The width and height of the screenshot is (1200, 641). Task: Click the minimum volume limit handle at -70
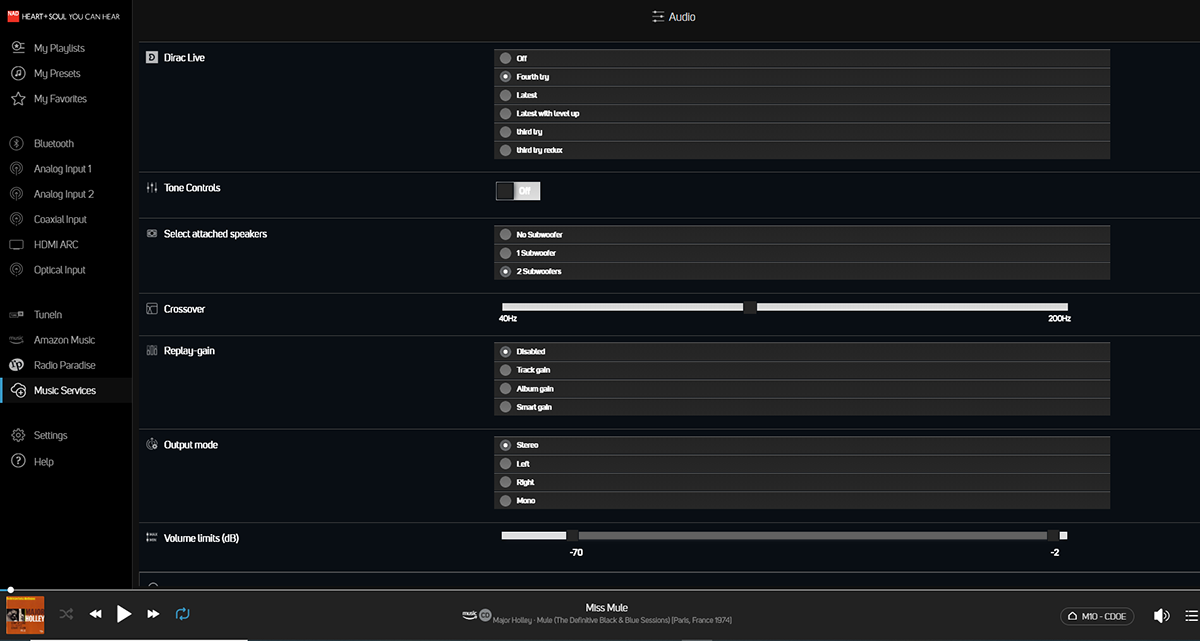click(572, 536)
